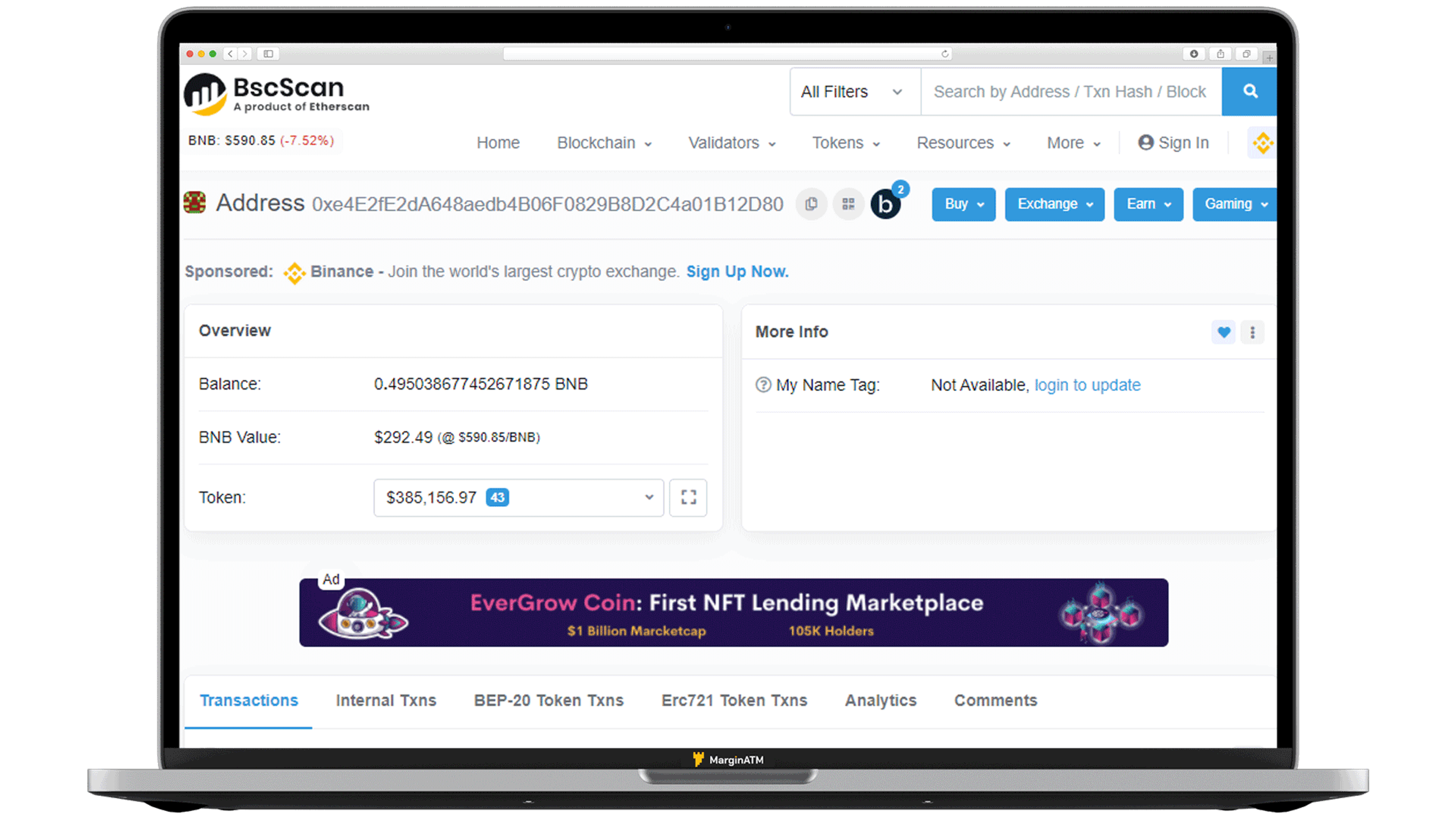Click the bookmark/favorite heart icon
1456x819 pixels.
tap(1224, 331)
